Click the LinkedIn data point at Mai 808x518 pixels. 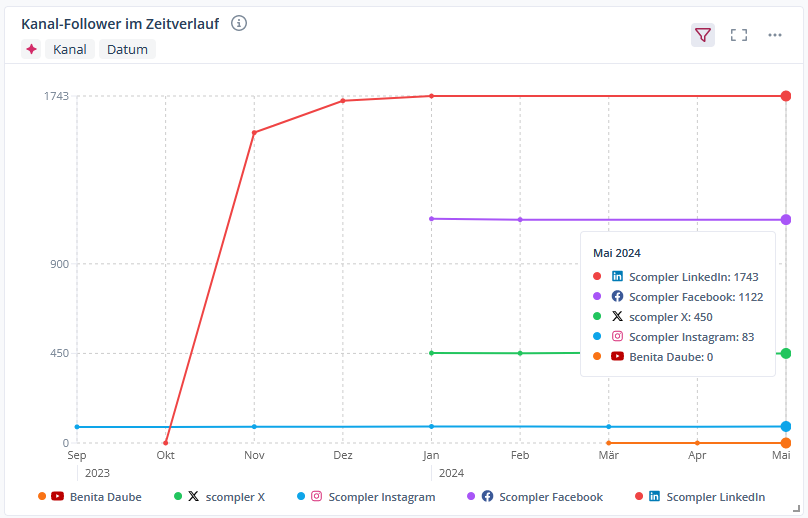click(x=786, y=96)
